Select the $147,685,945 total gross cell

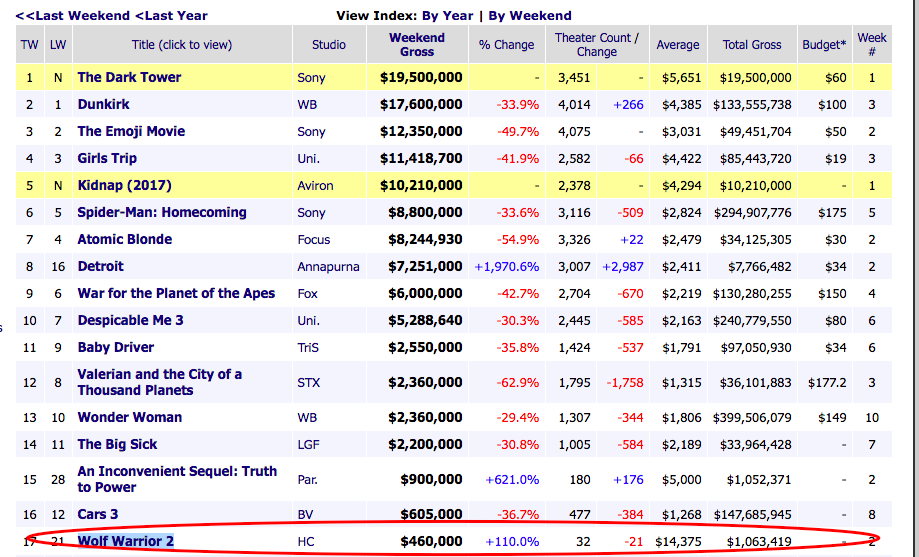753,515
